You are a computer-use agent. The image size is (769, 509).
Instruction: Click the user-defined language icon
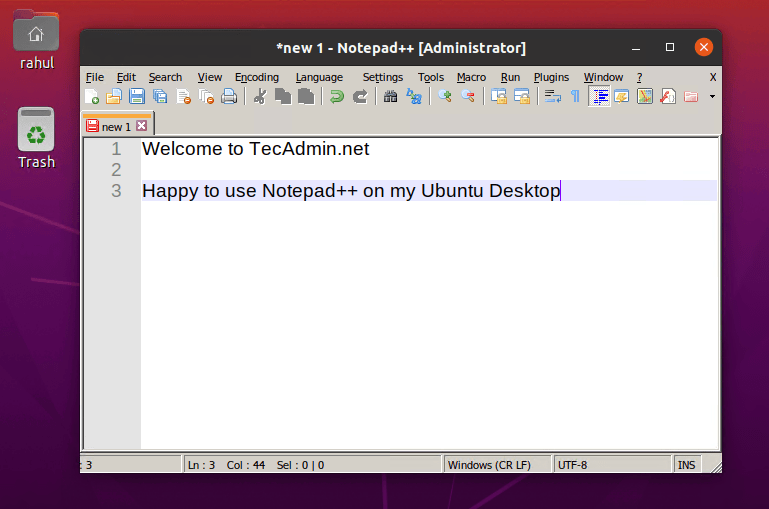click(x=622, y=97)
